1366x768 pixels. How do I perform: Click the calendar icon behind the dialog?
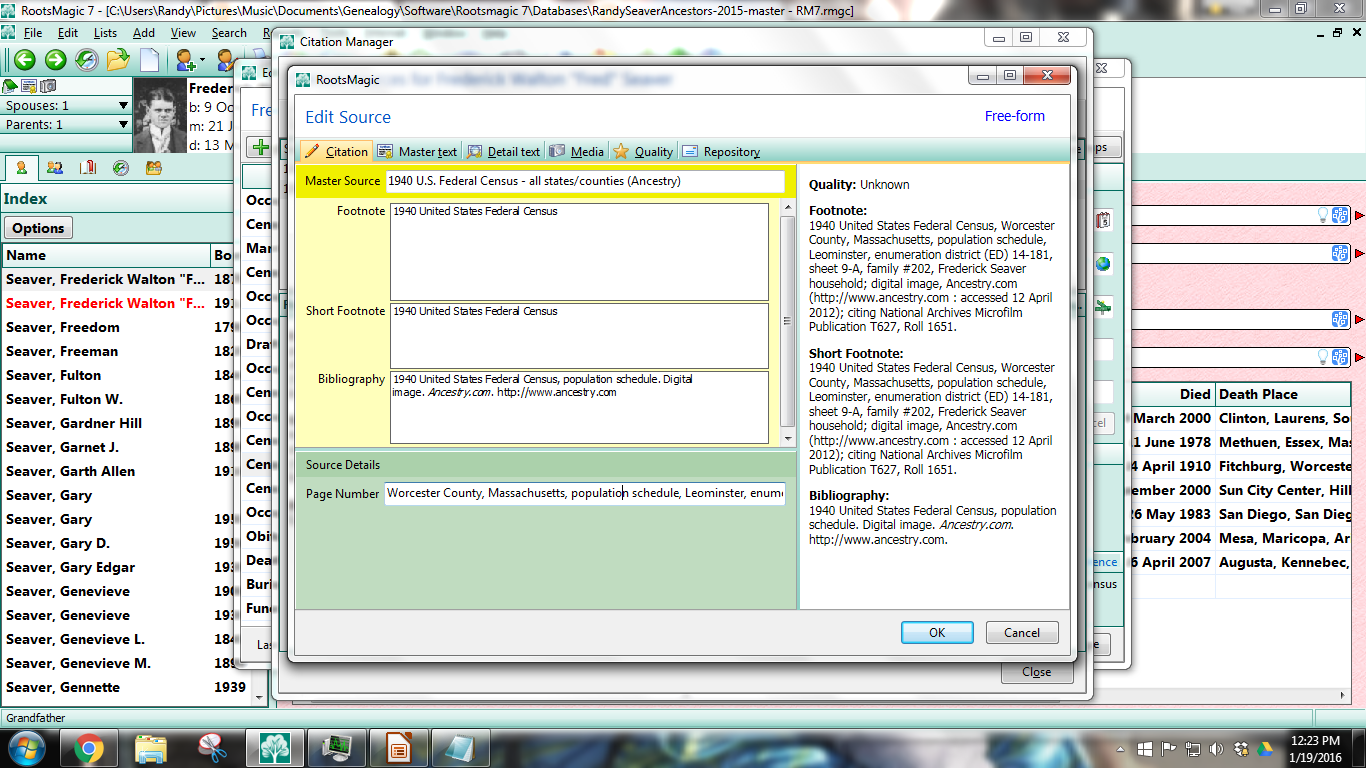click(x=1104, y=220)
